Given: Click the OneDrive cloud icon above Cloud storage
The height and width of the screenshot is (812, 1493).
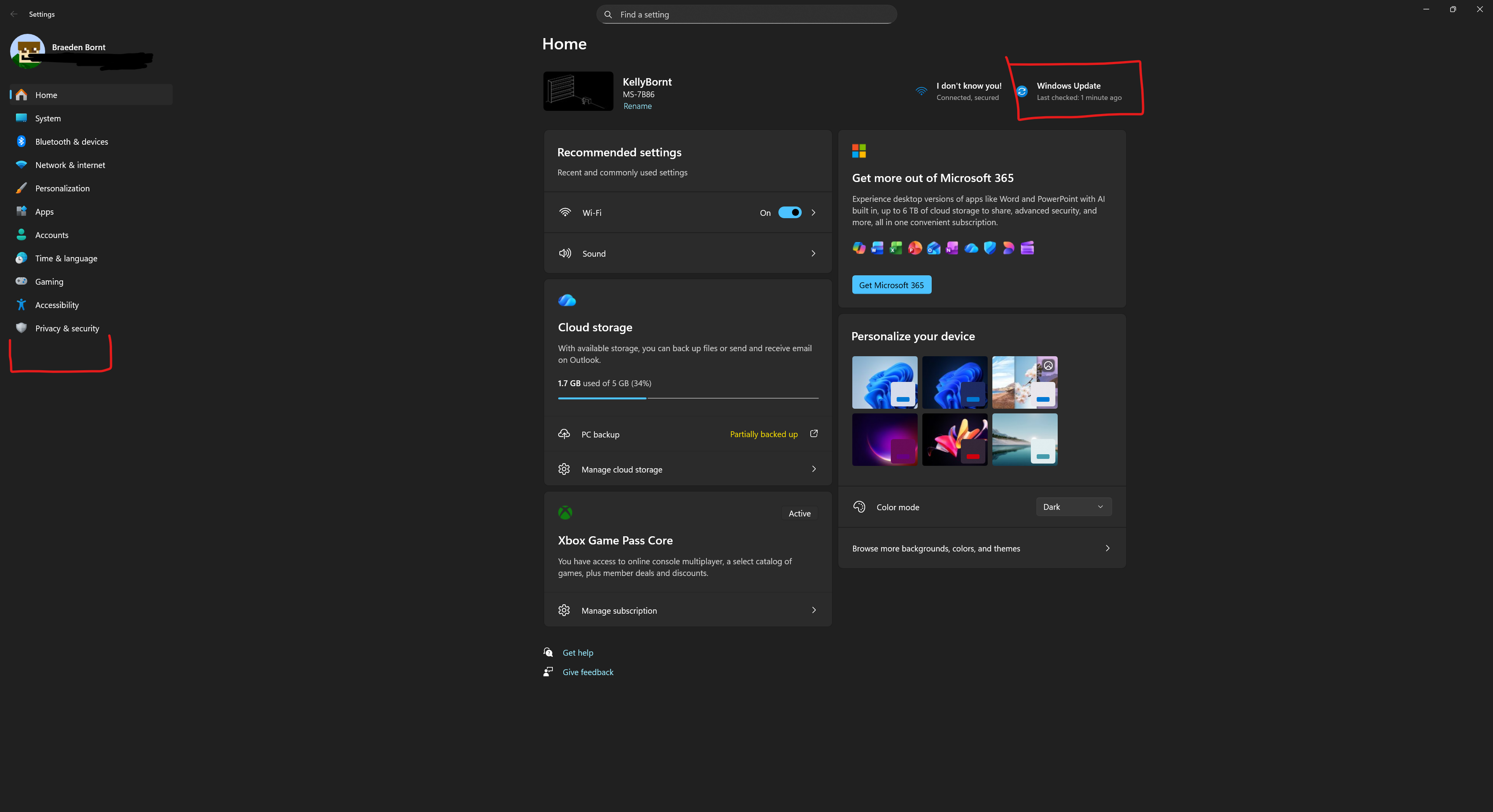Looking at the screenshot, I should click(567, 300).
